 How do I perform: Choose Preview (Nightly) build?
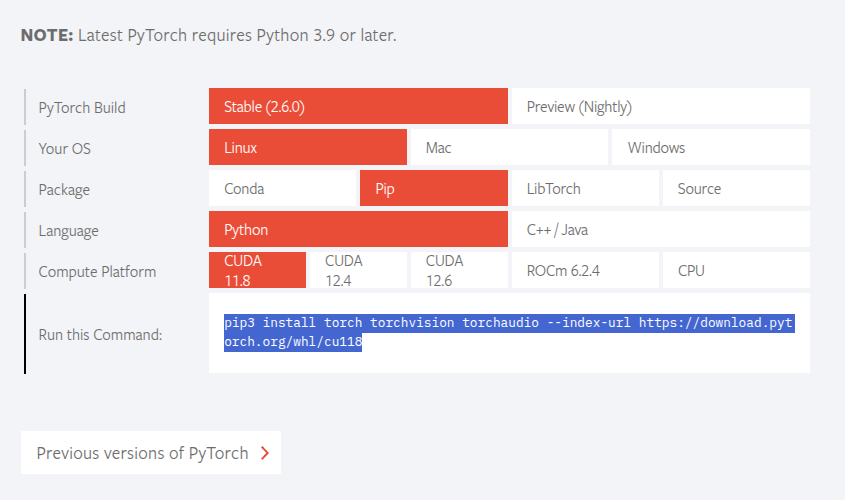[661, 106]
